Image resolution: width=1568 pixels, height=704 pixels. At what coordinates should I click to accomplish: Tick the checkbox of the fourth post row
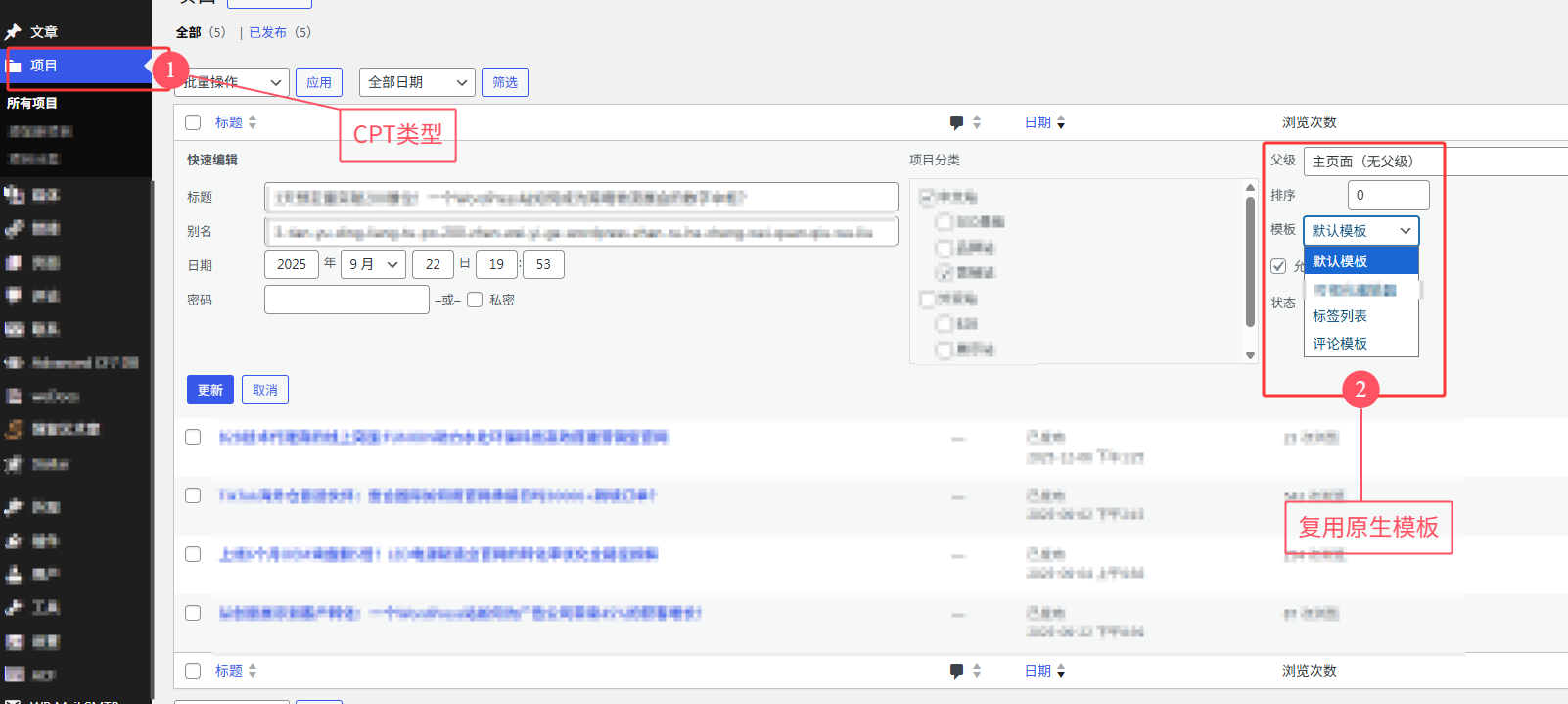coord(193,613)
